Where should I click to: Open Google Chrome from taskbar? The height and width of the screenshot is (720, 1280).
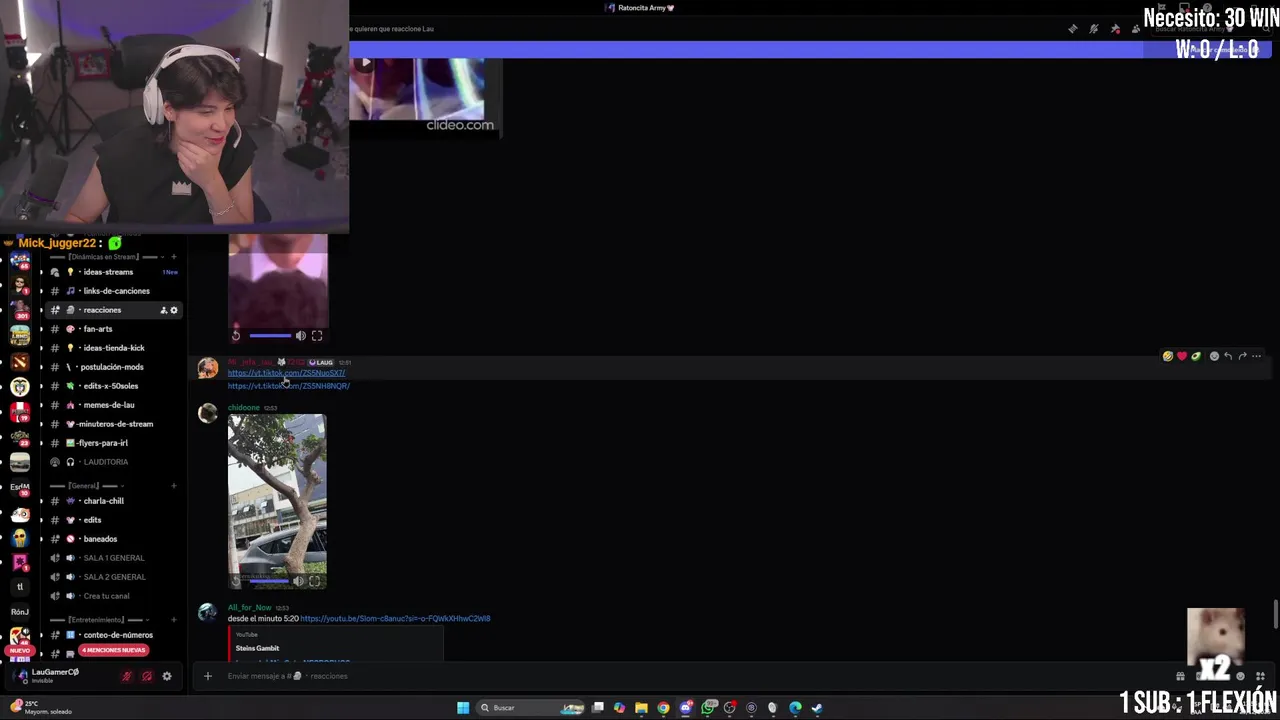coord(663,708)
